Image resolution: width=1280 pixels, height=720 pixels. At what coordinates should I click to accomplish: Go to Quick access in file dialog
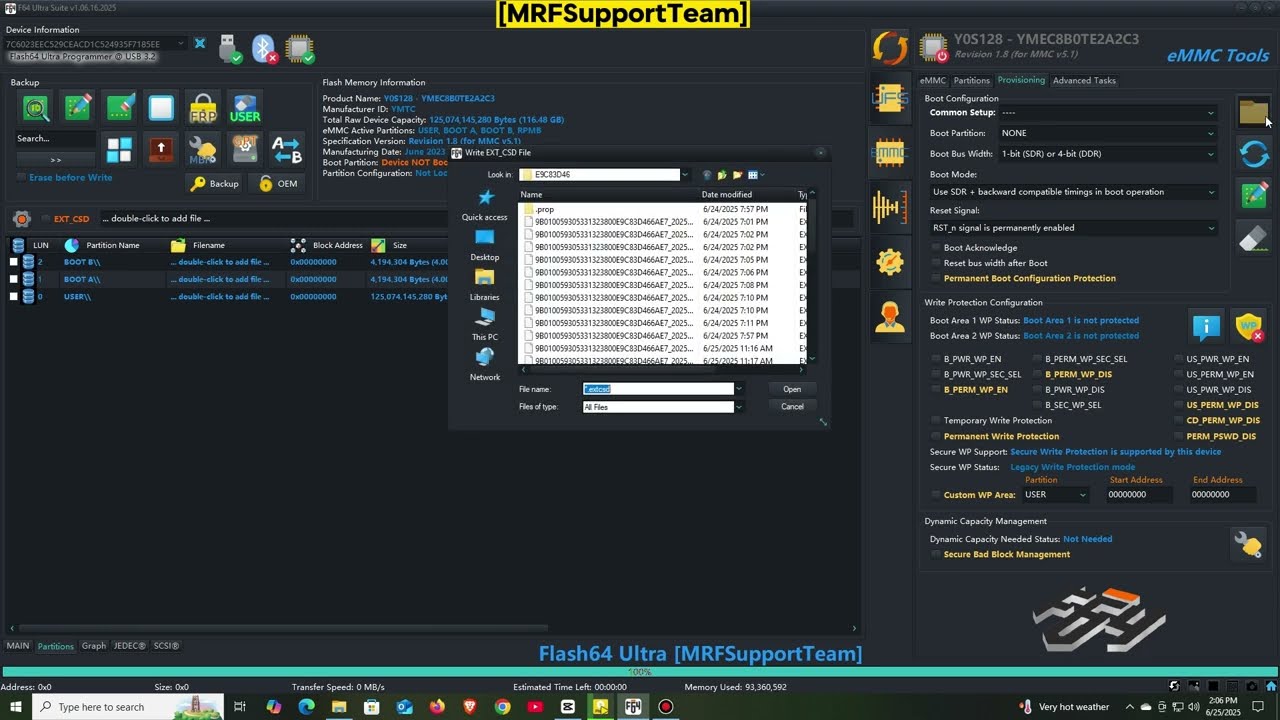(485, 205)
